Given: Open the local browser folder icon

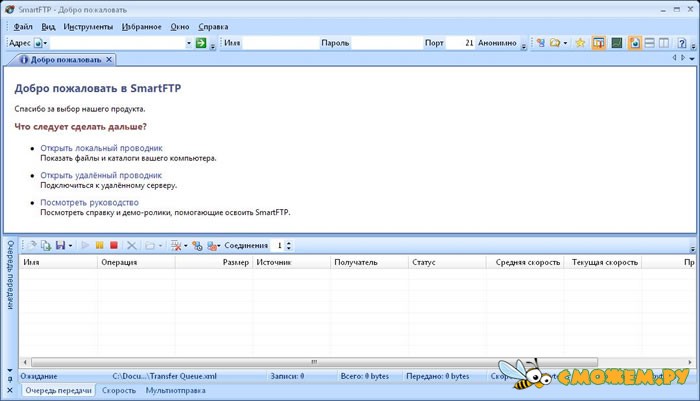Looking at the screenshot, I should tap(554, 43).
